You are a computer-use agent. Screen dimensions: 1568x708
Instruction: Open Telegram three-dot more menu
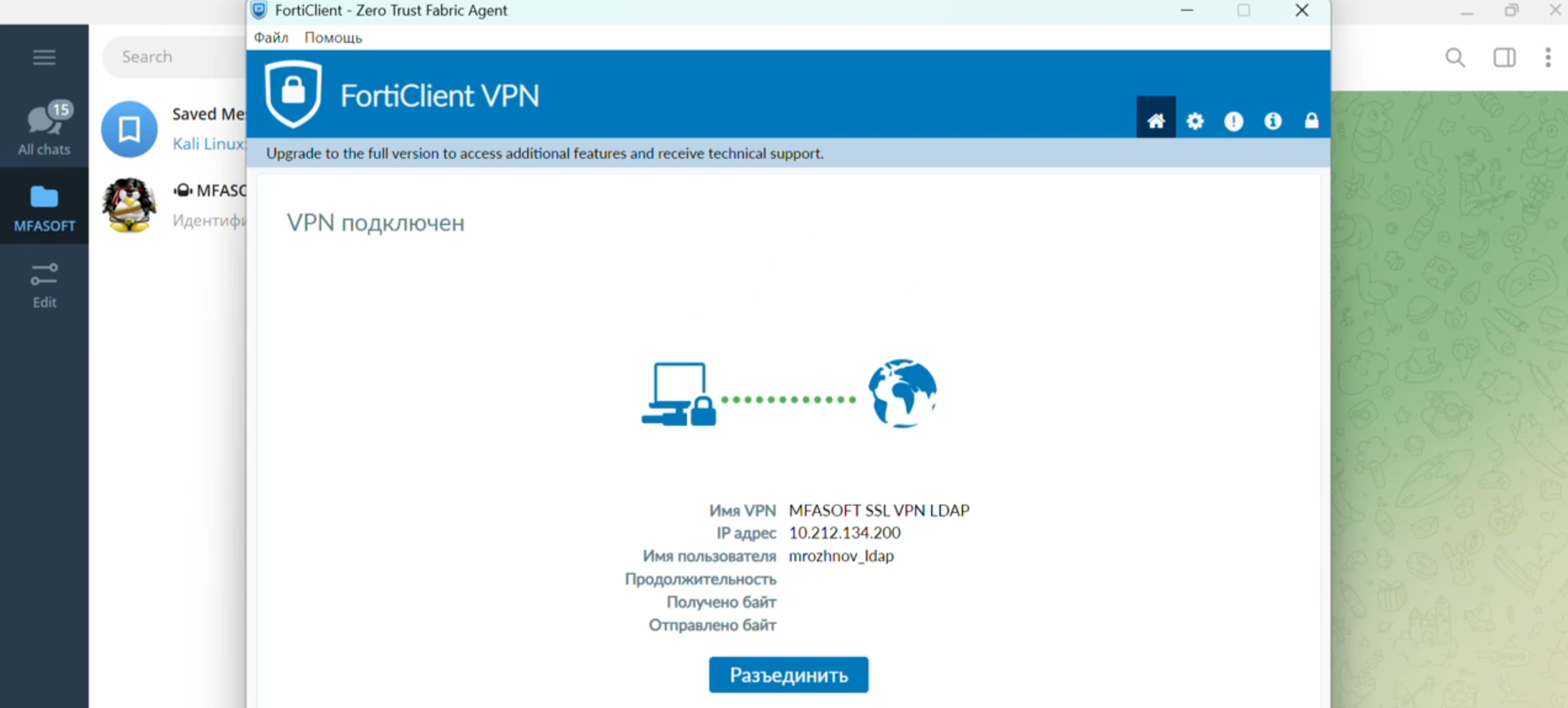1548,57
